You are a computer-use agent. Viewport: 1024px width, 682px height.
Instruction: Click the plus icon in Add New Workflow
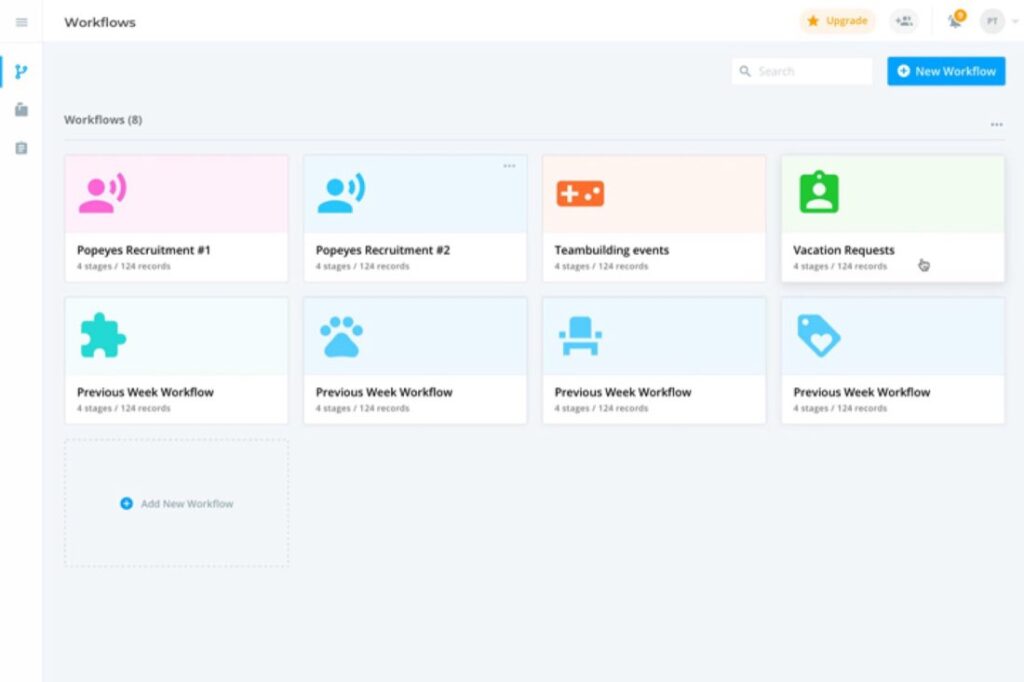(x=127, y=504)
